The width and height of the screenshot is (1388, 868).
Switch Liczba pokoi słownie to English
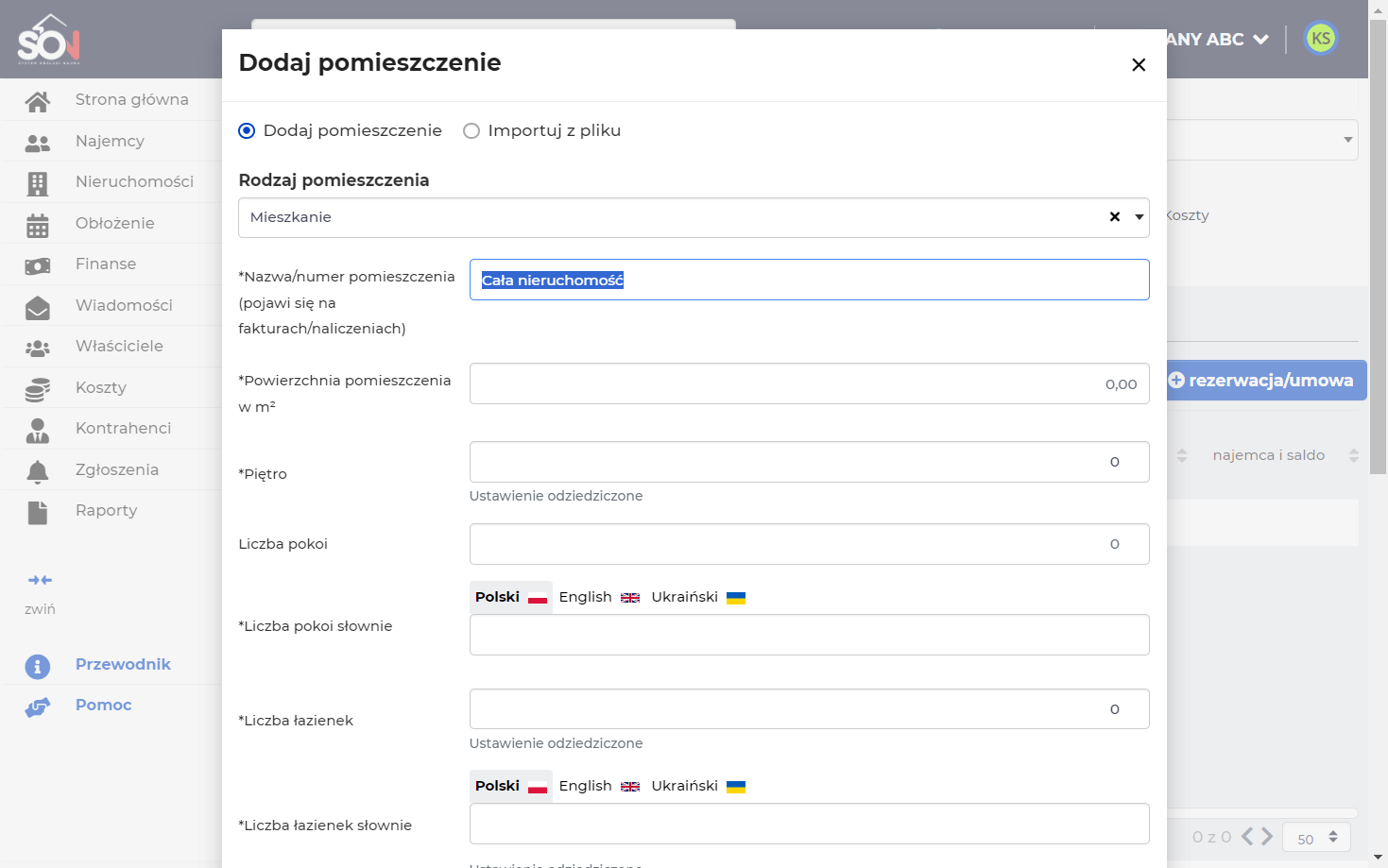599,597
